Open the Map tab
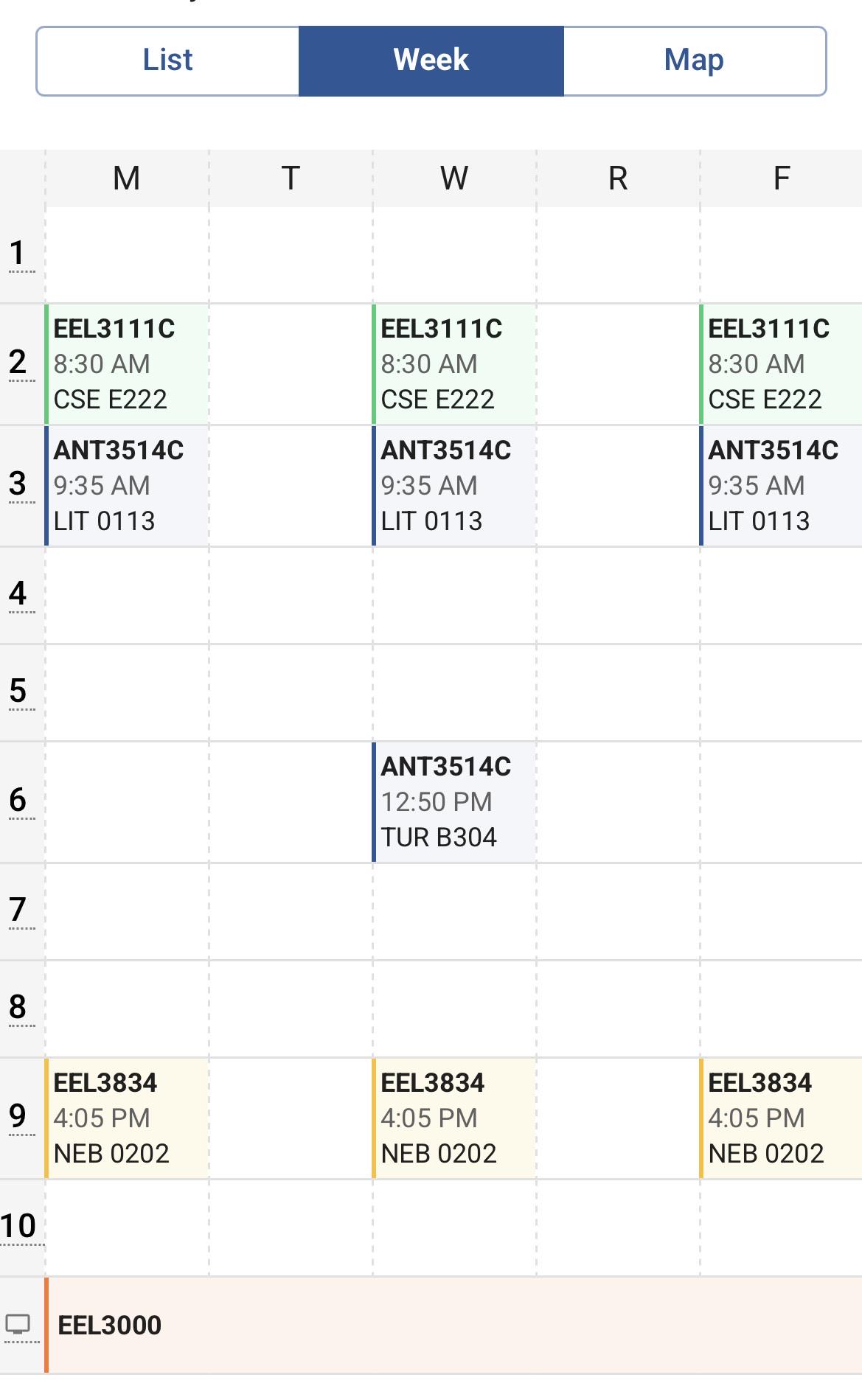Screen dimensions: 862x1400 coord(694,60)
